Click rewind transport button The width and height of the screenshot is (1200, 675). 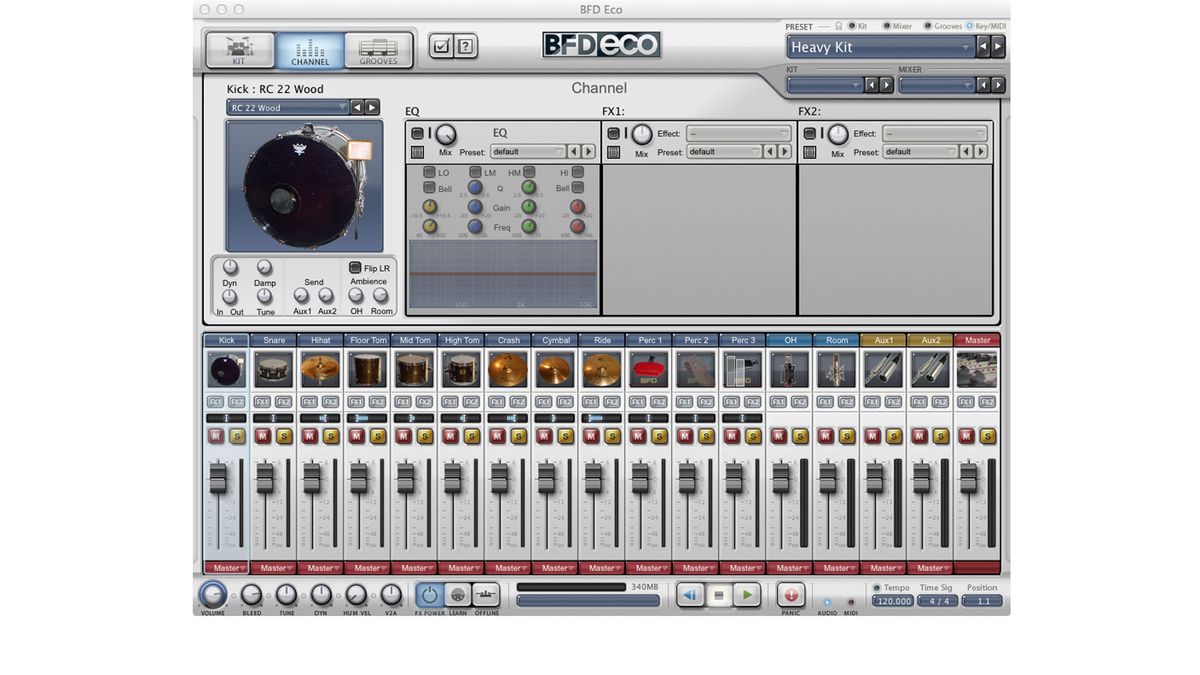(x=689, y=596)
